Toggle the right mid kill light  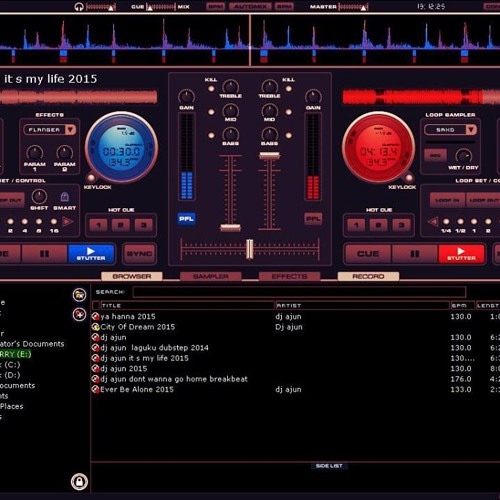point(289,112)
